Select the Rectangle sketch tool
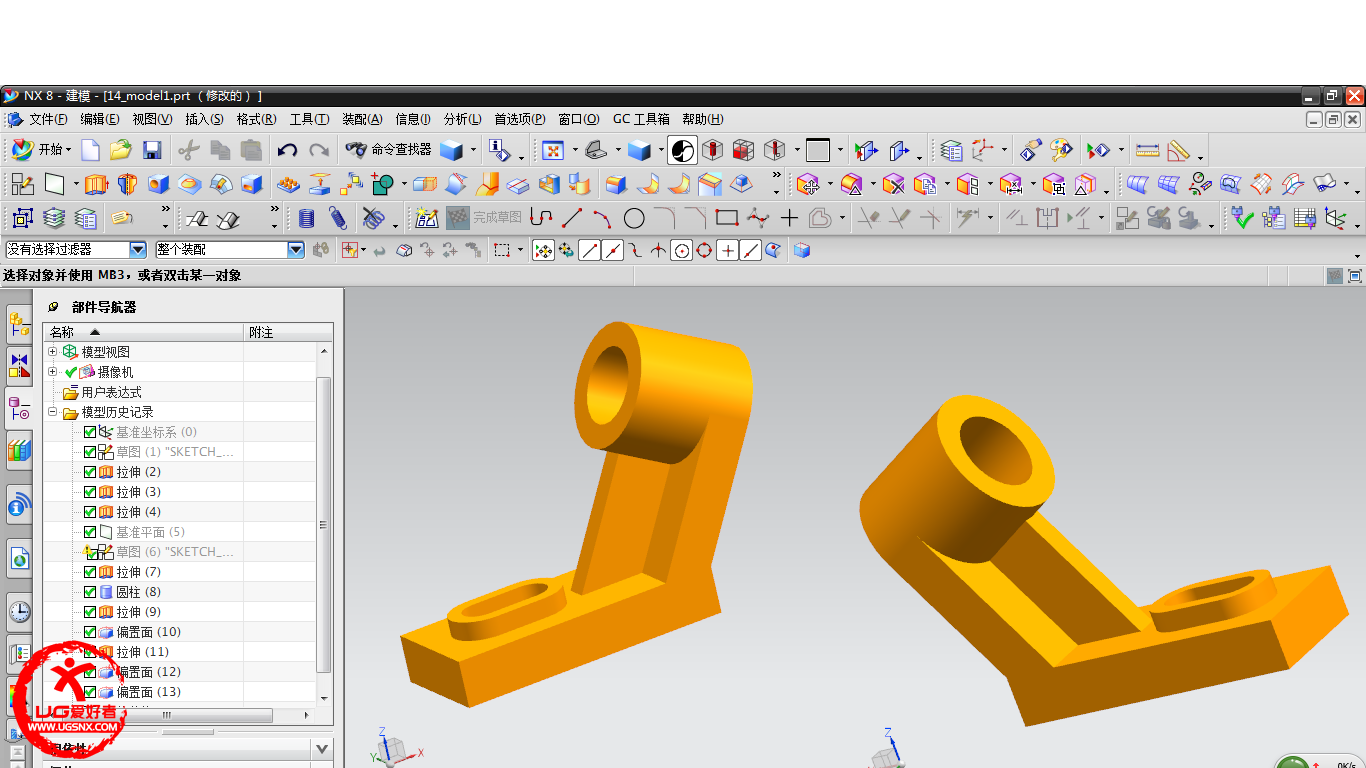The width and height of the screenshot is (1366, 768). point(727,217)
